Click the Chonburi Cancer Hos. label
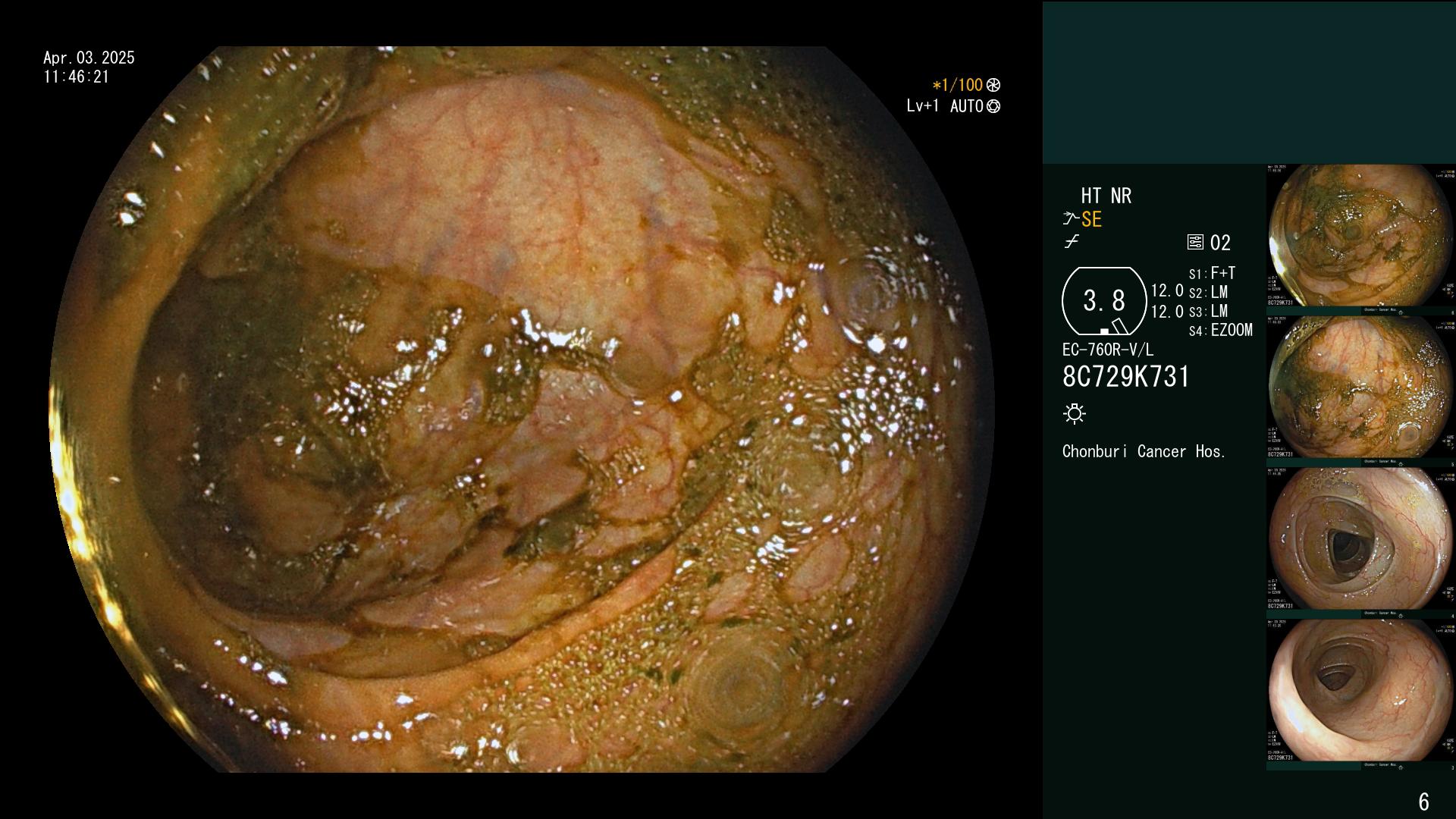This screenshot has width=1456, height=819. (1144, 452)
